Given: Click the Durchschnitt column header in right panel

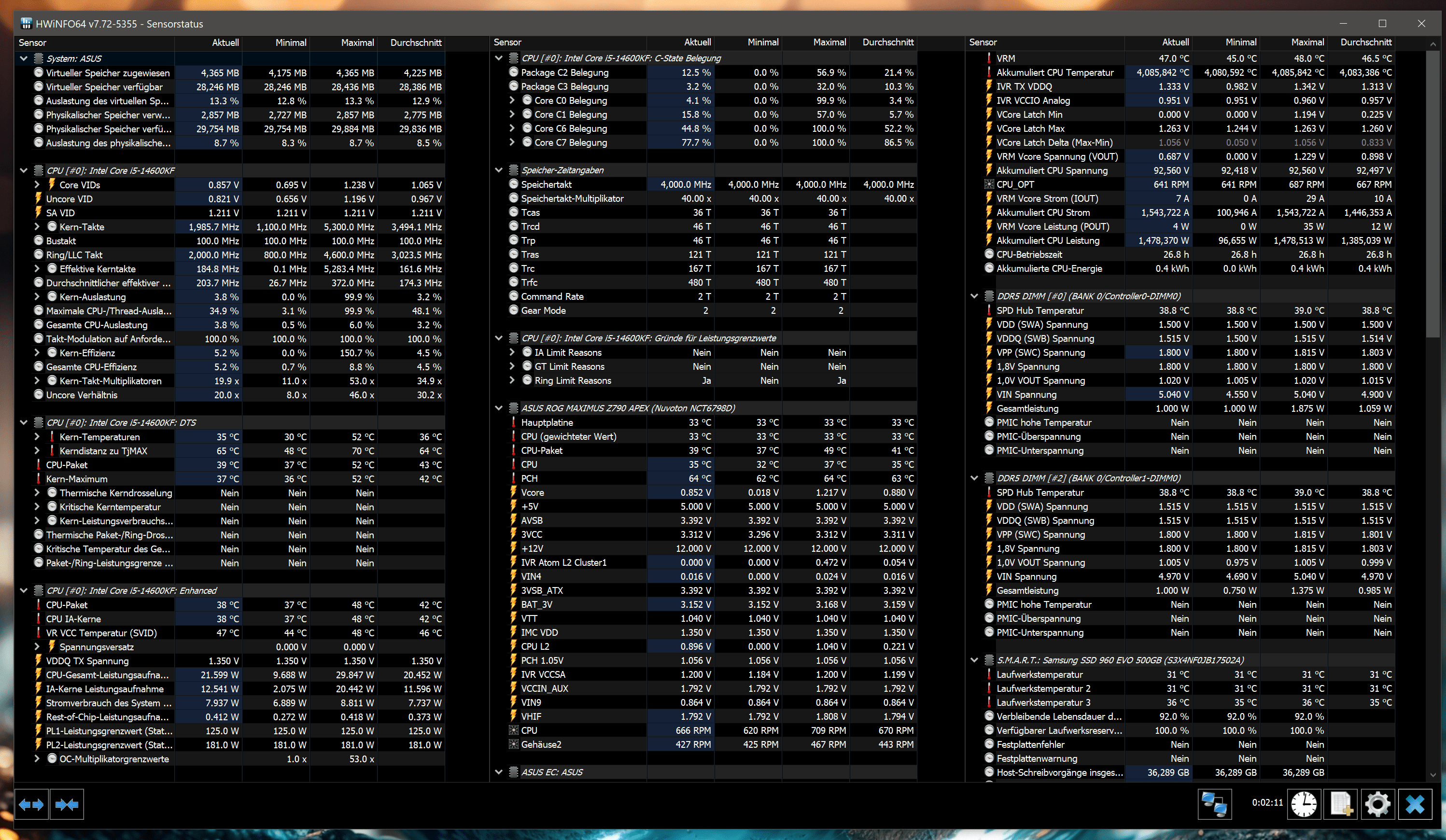Looking at the screenshot, I should (1366, 42).
